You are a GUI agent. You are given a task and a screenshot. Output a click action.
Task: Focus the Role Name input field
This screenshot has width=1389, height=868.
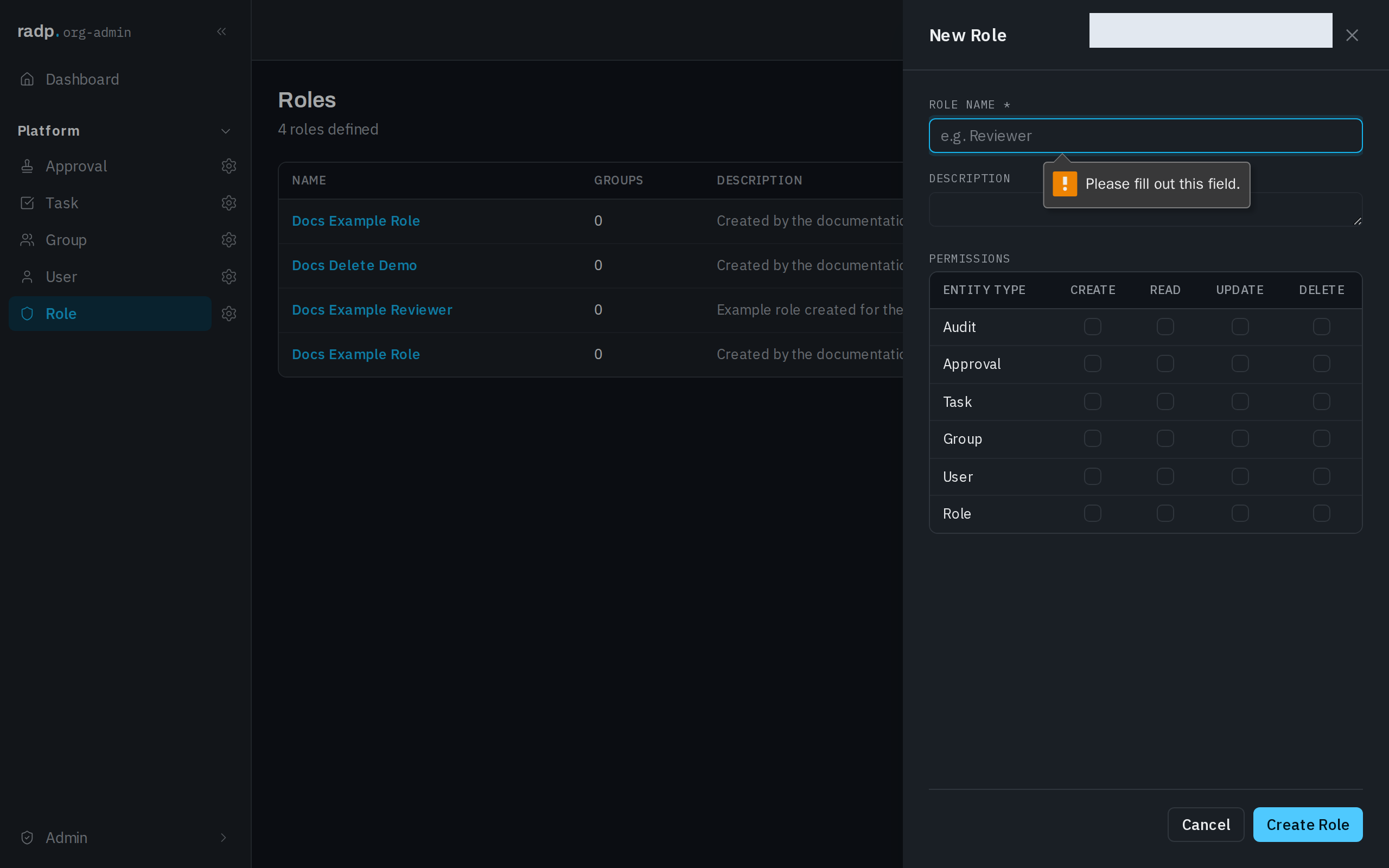(1145, 136)
